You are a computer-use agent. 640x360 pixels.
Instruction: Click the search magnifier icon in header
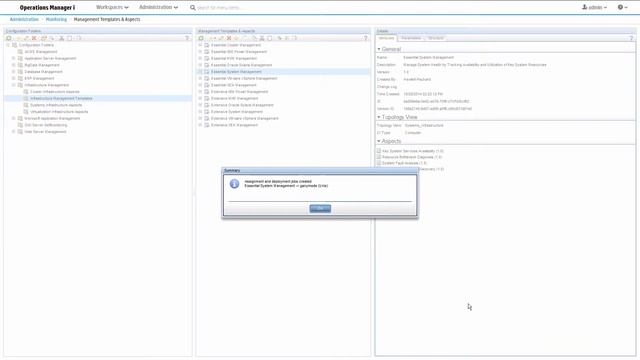click(x=193, y=7)
